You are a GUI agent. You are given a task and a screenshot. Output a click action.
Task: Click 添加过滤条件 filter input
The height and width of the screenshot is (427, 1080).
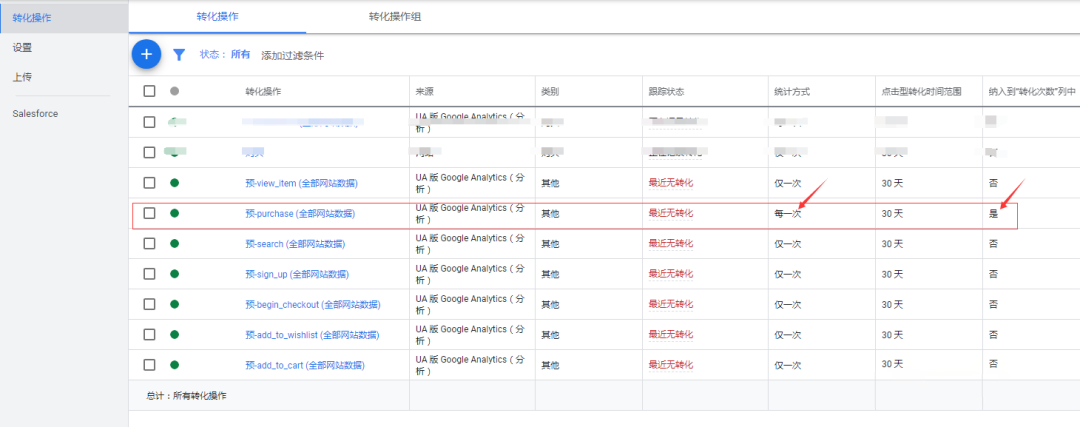293,56
